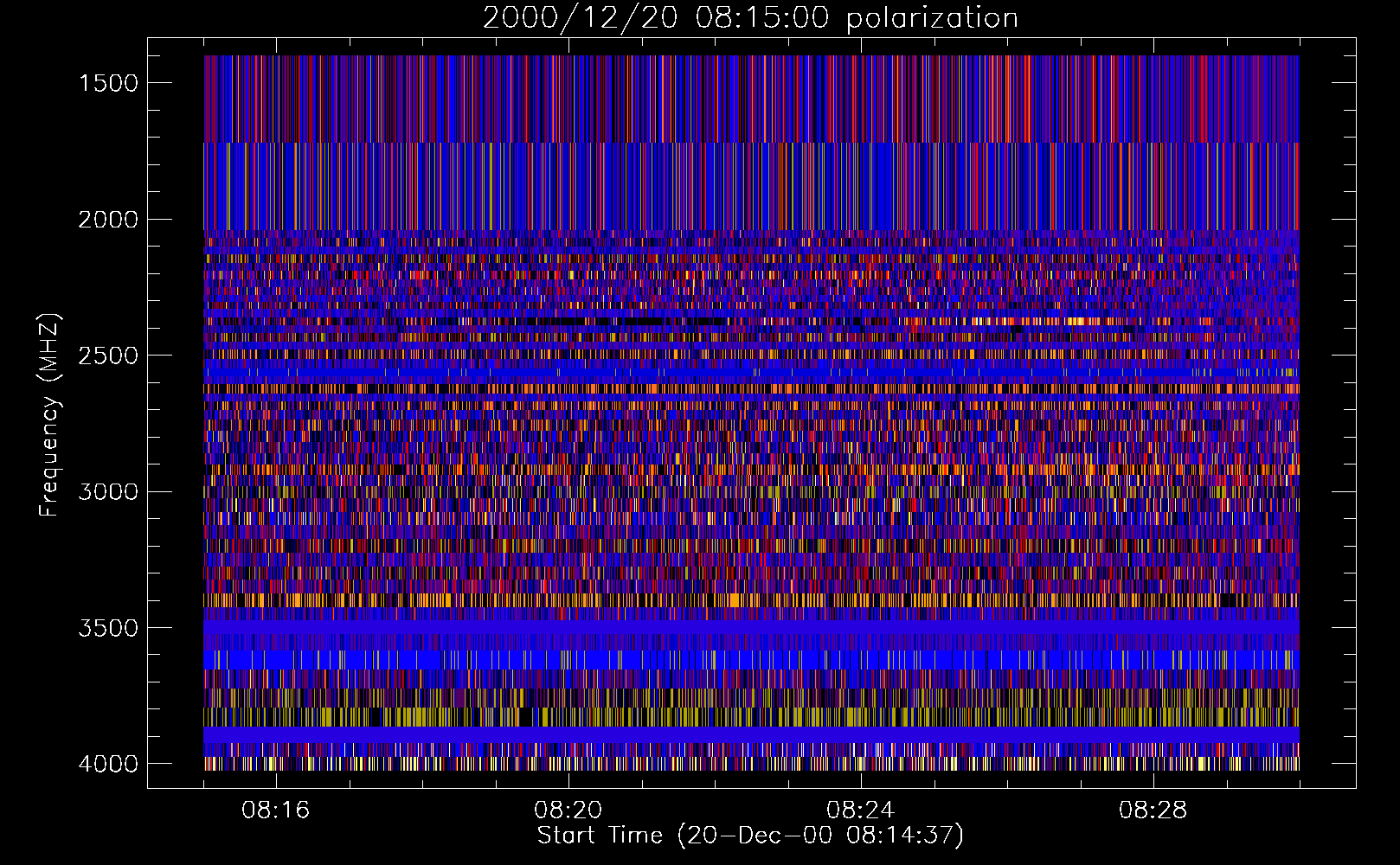Click the 08:20 time tick label
Screen dimensions: 1400x865
click(568, 811)
